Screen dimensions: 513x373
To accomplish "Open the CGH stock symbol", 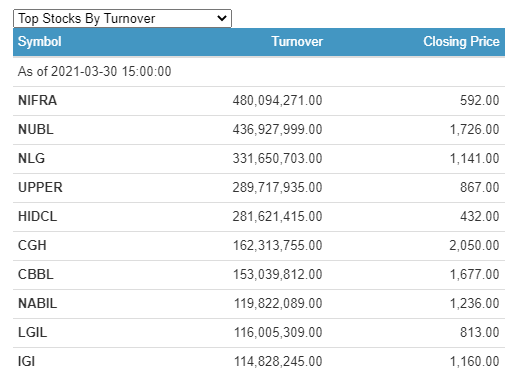I will click(x=32, y=246).
